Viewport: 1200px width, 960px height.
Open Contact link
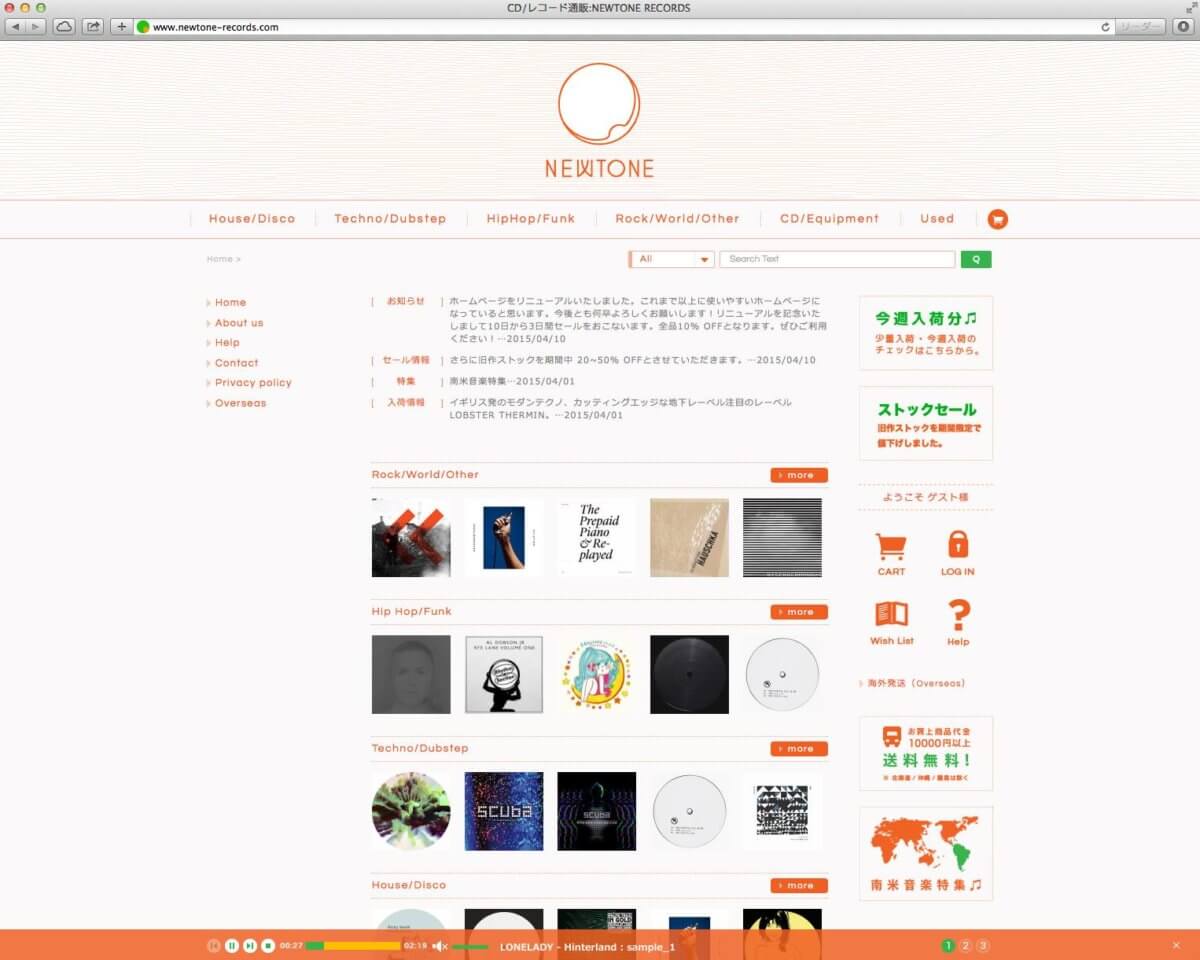pos(236,363)
